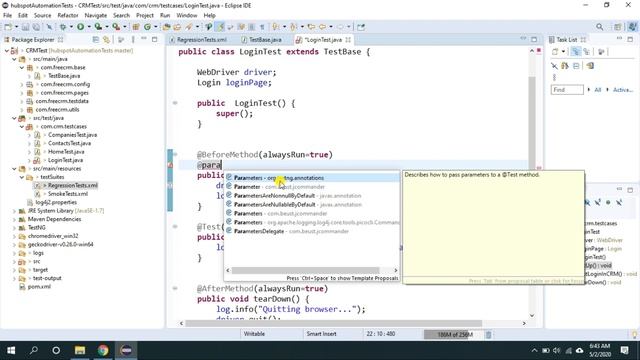Click the Open Perspective icon
This screenshot has width=640, height=360.
[618, 27]
